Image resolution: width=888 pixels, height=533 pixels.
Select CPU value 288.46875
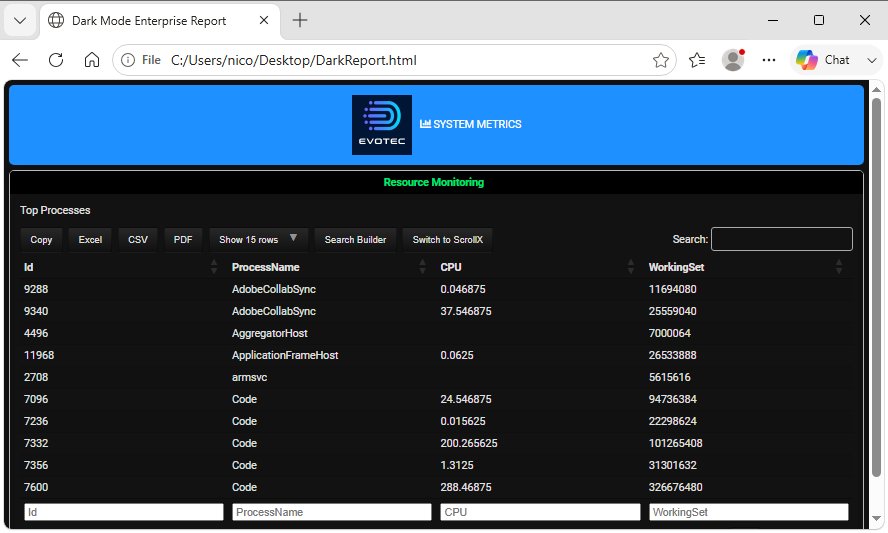pos(466,487)
